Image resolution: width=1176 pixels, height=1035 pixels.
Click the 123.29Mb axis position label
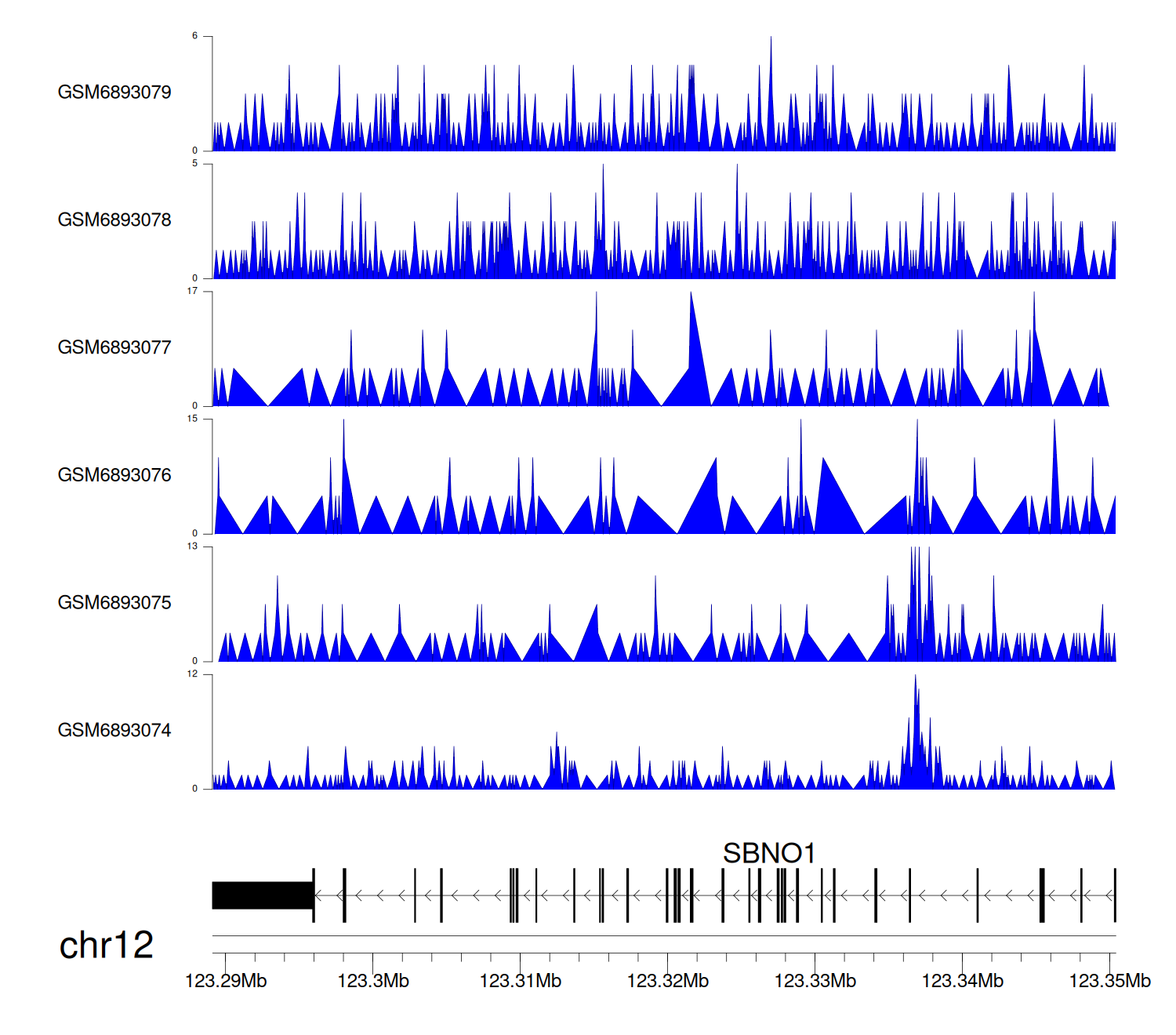[x=226, y=981]
